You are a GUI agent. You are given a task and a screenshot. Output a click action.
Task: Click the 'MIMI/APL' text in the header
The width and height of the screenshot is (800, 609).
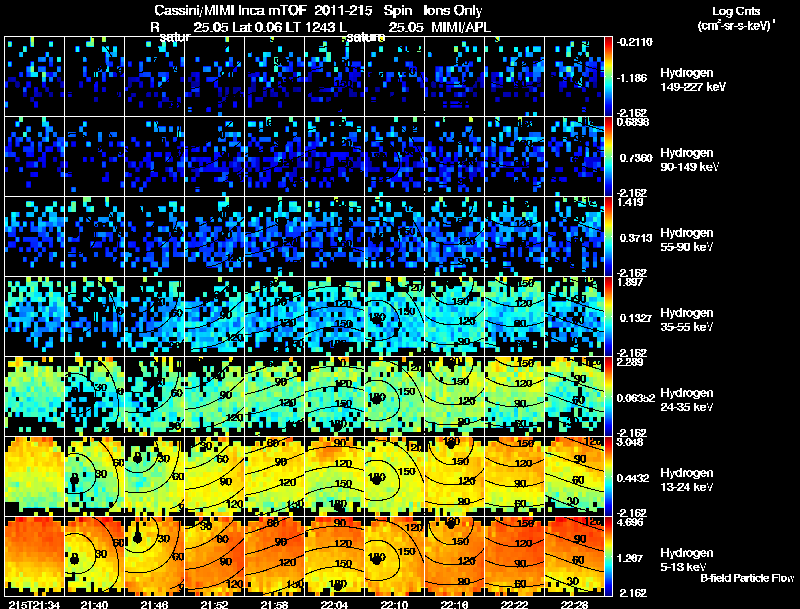(x=461, y=27)
